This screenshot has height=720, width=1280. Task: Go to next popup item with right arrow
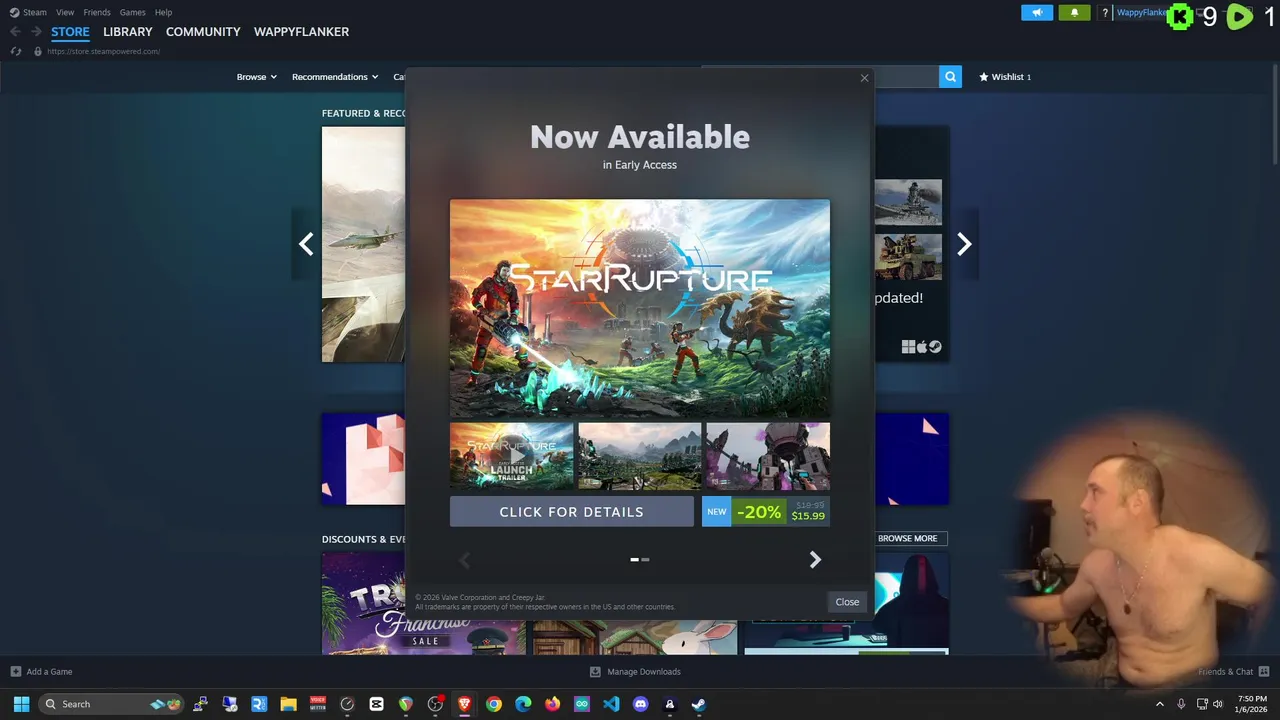coord(815,560)
